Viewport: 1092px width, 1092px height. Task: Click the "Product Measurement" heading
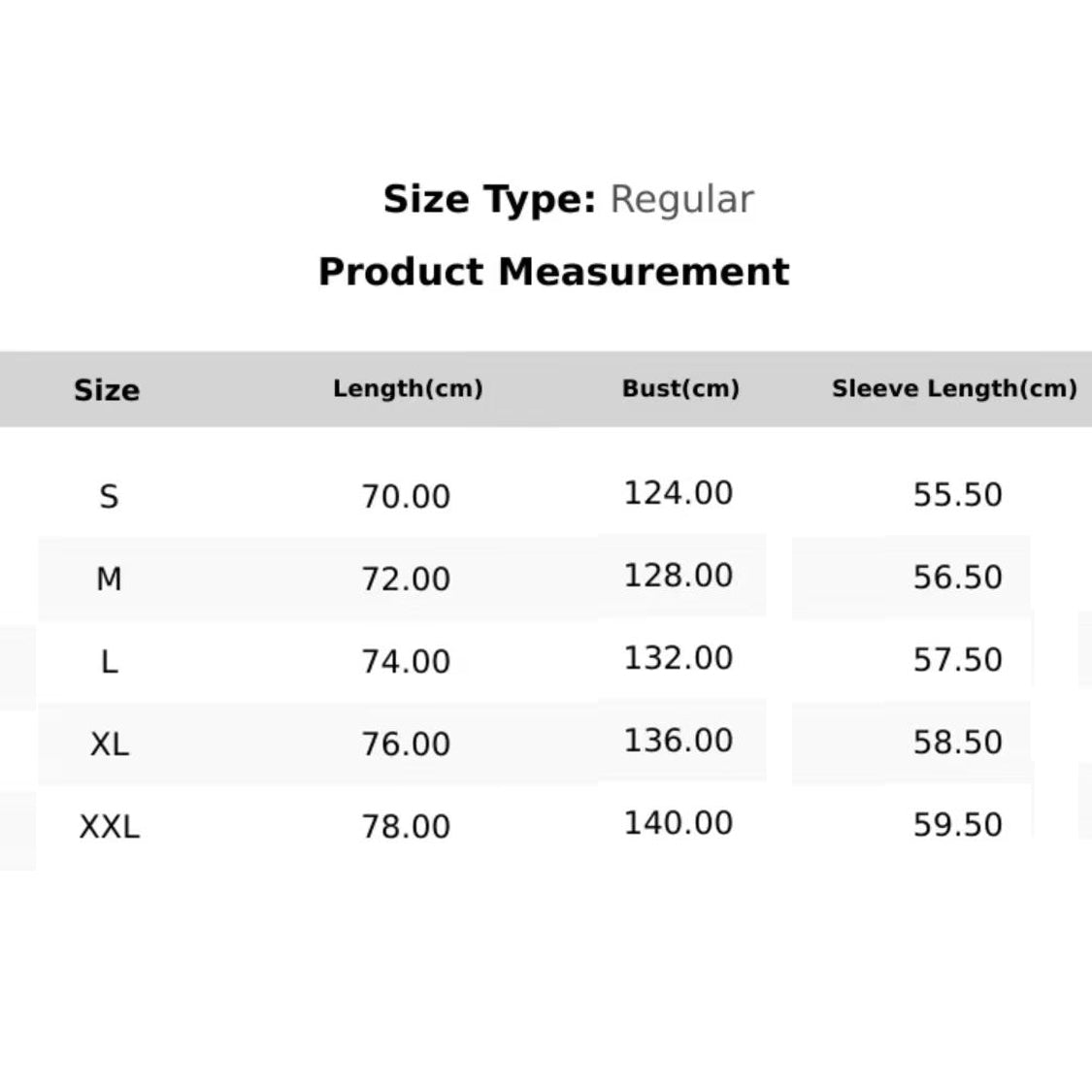pyautogui.click(x=553, y=272)
